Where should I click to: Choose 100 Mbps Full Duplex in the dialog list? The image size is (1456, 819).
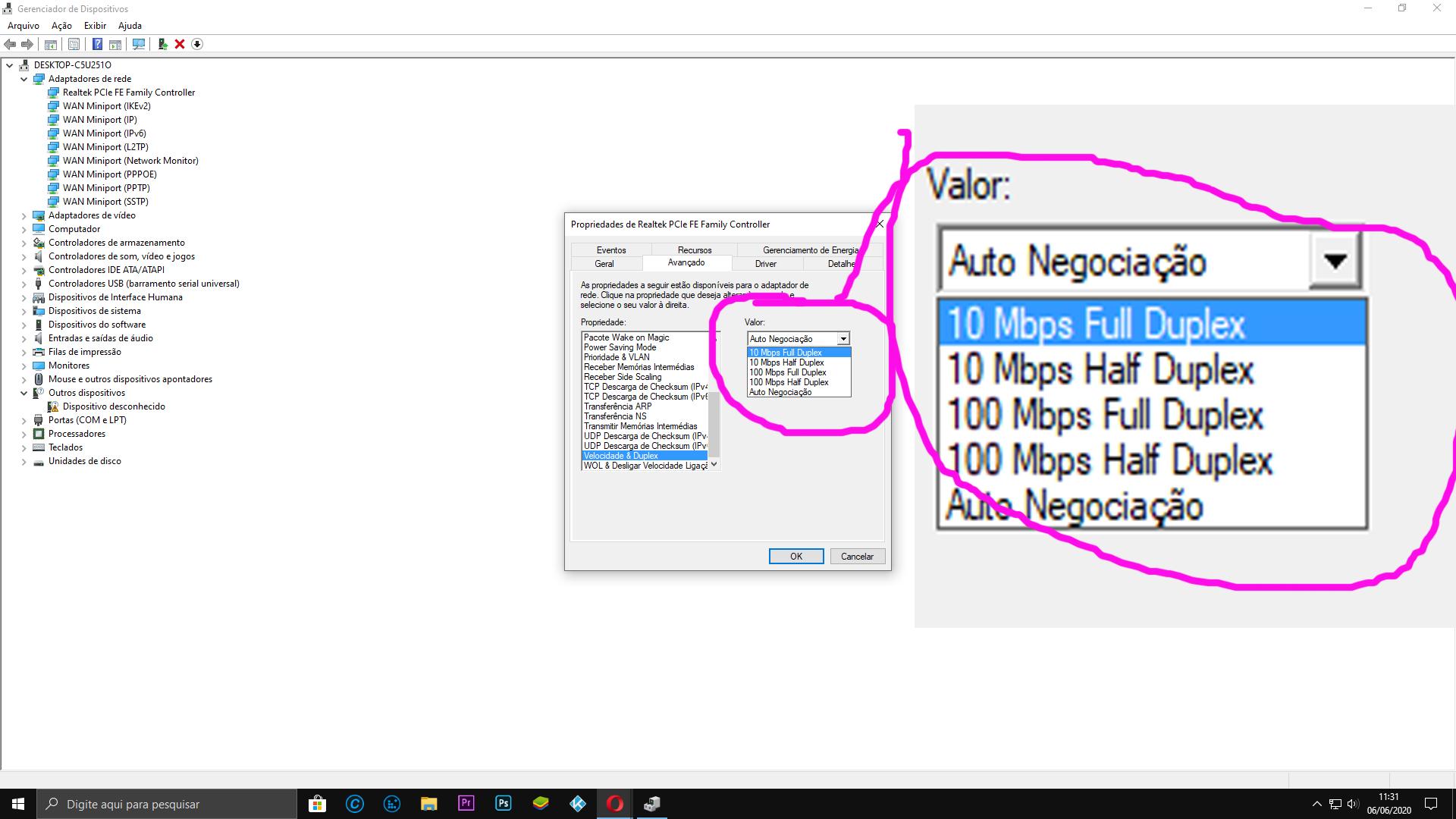[x=799, y=372]
